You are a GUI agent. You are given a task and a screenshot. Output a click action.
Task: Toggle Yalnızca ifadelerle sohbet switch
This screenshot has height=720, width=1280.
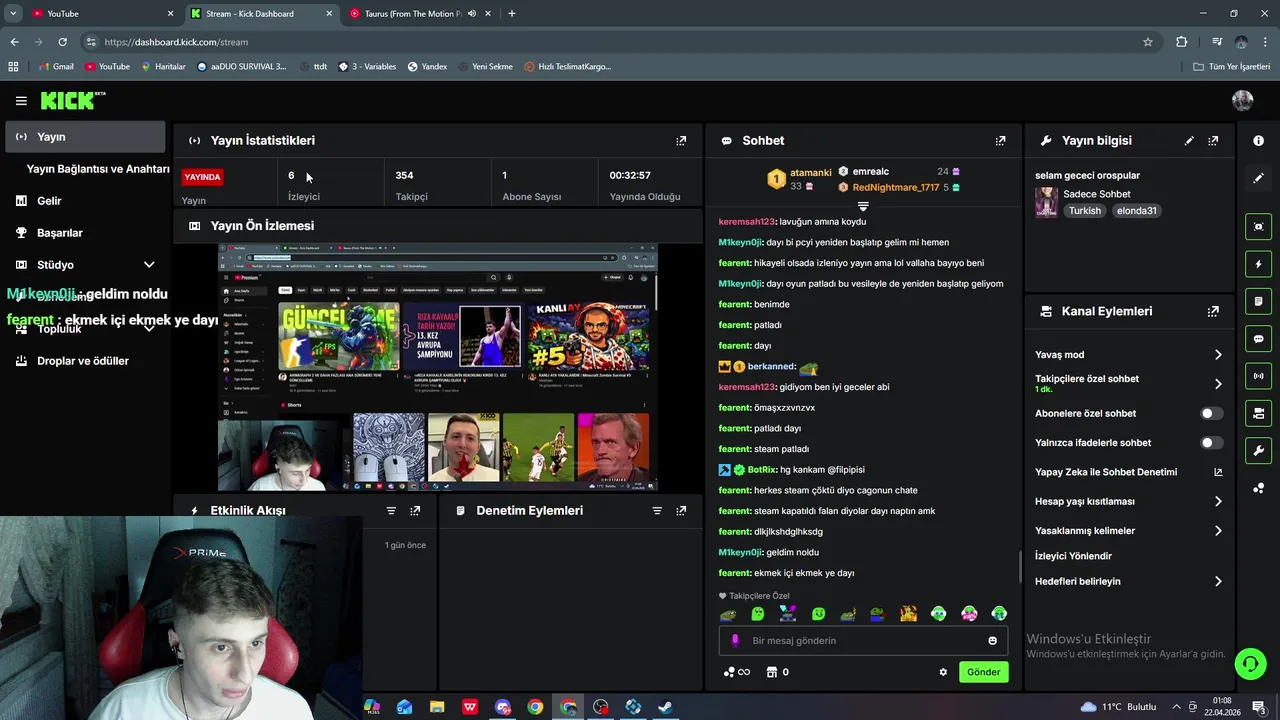[1211, 442]
